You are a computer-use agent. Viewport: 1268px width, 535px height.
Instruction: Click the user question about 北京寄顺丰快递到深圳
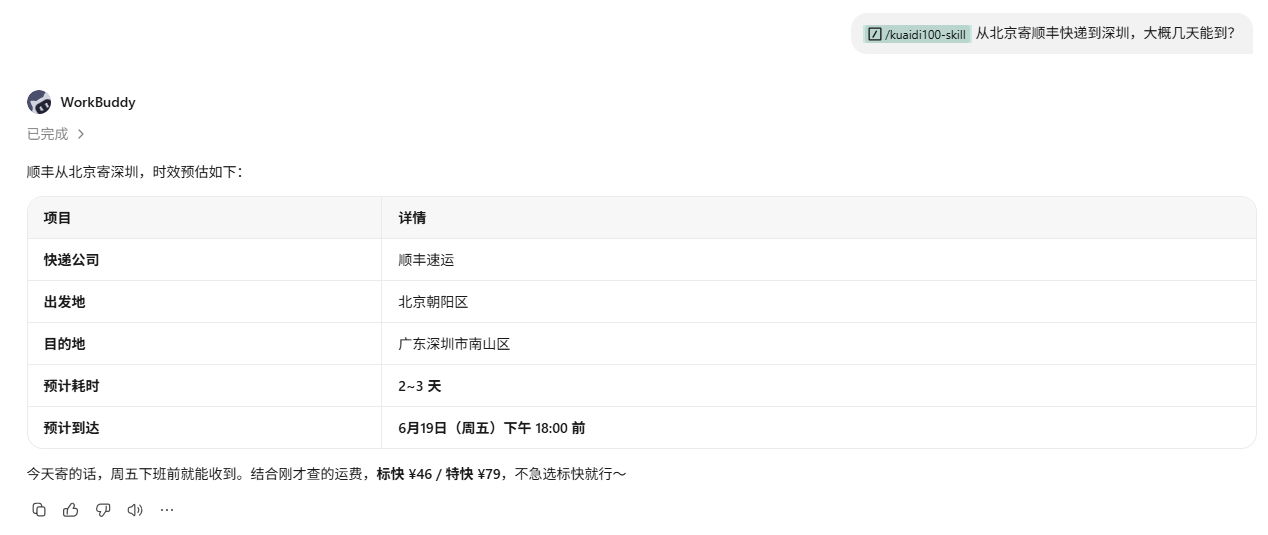(x=1106, y=34)
